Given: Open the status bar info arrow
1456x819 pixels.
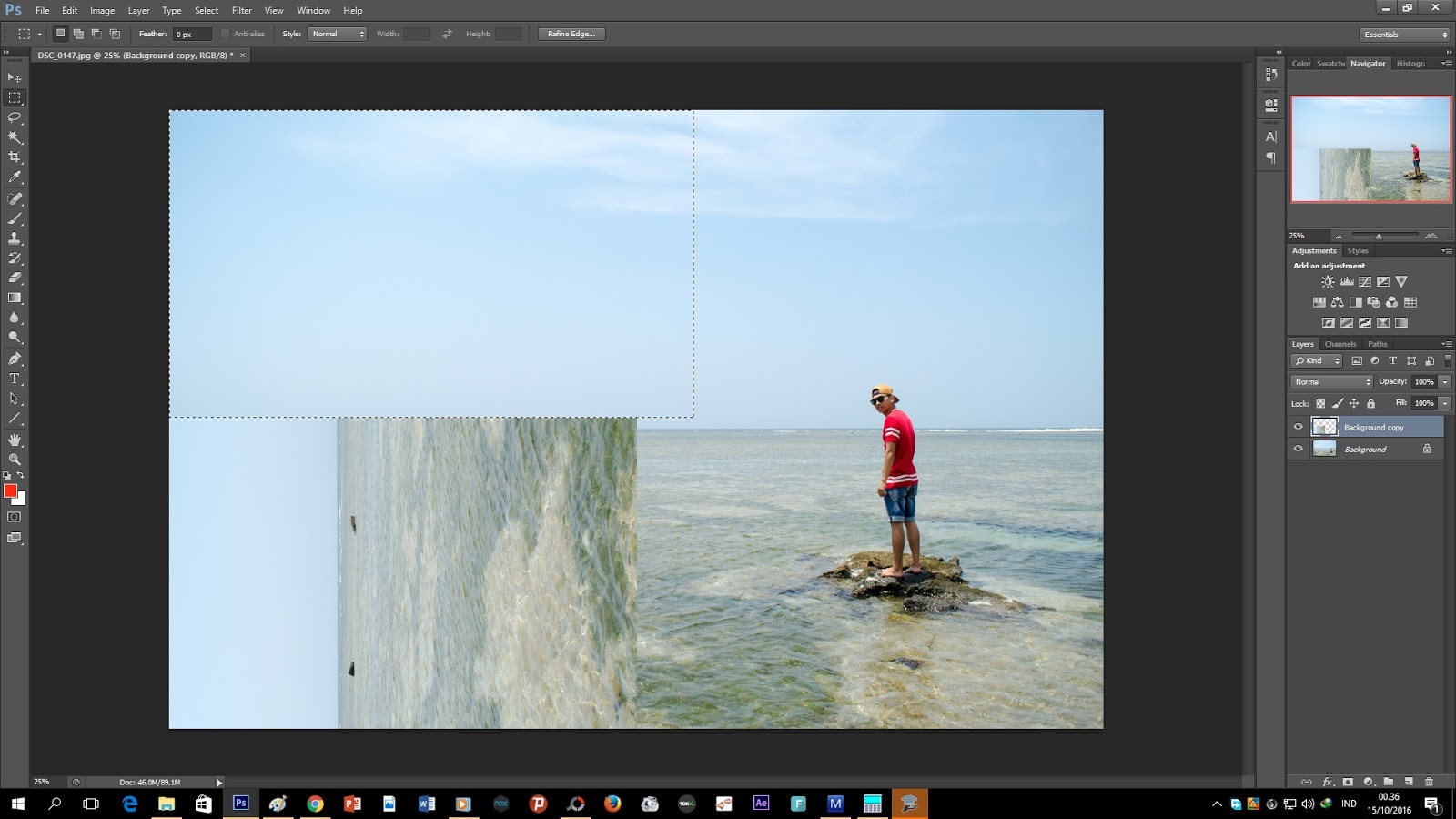Looking at the screenshot, I should [x=219, y=782].
